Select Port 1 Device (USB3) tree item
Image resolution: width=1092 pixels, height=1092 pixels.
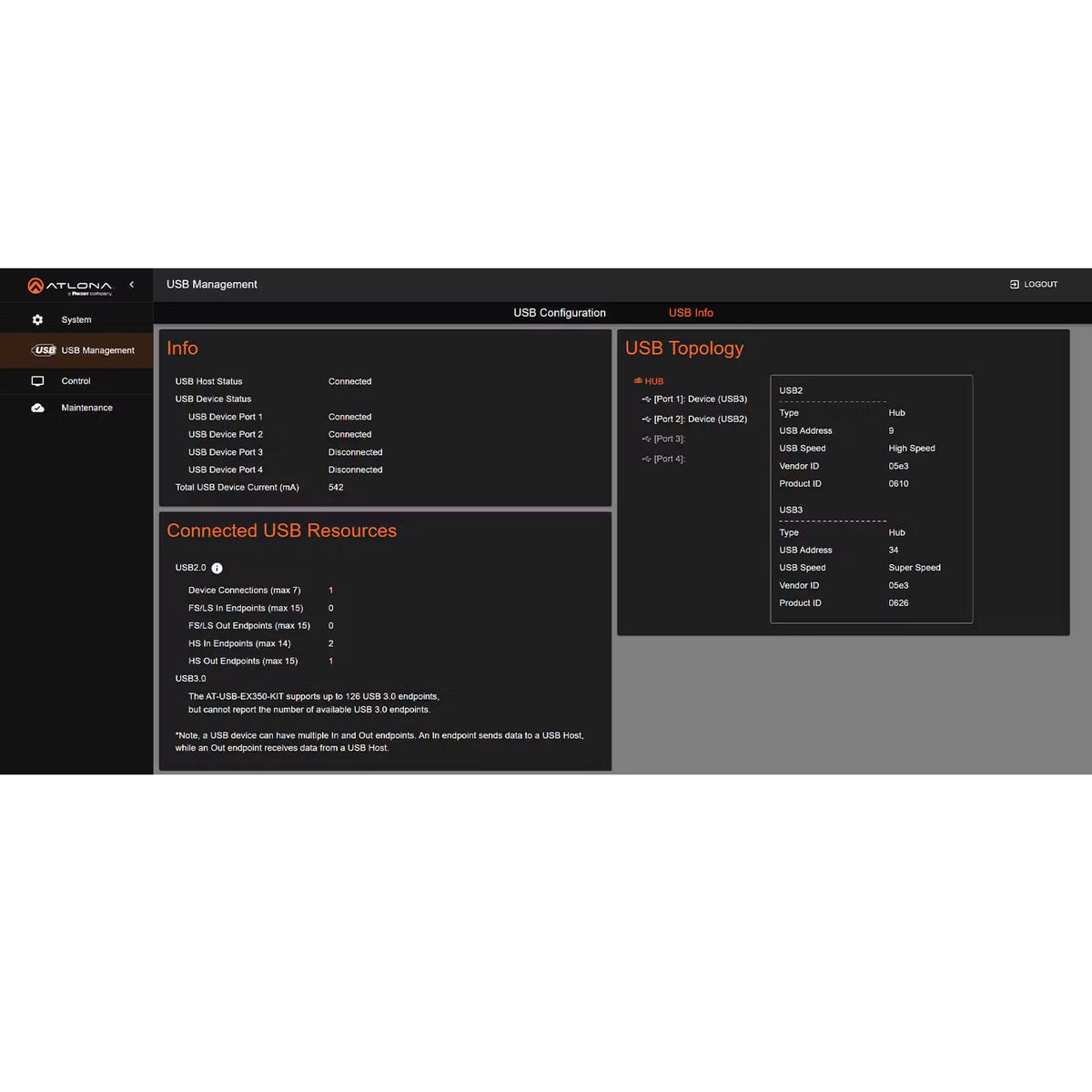(694, 399)
